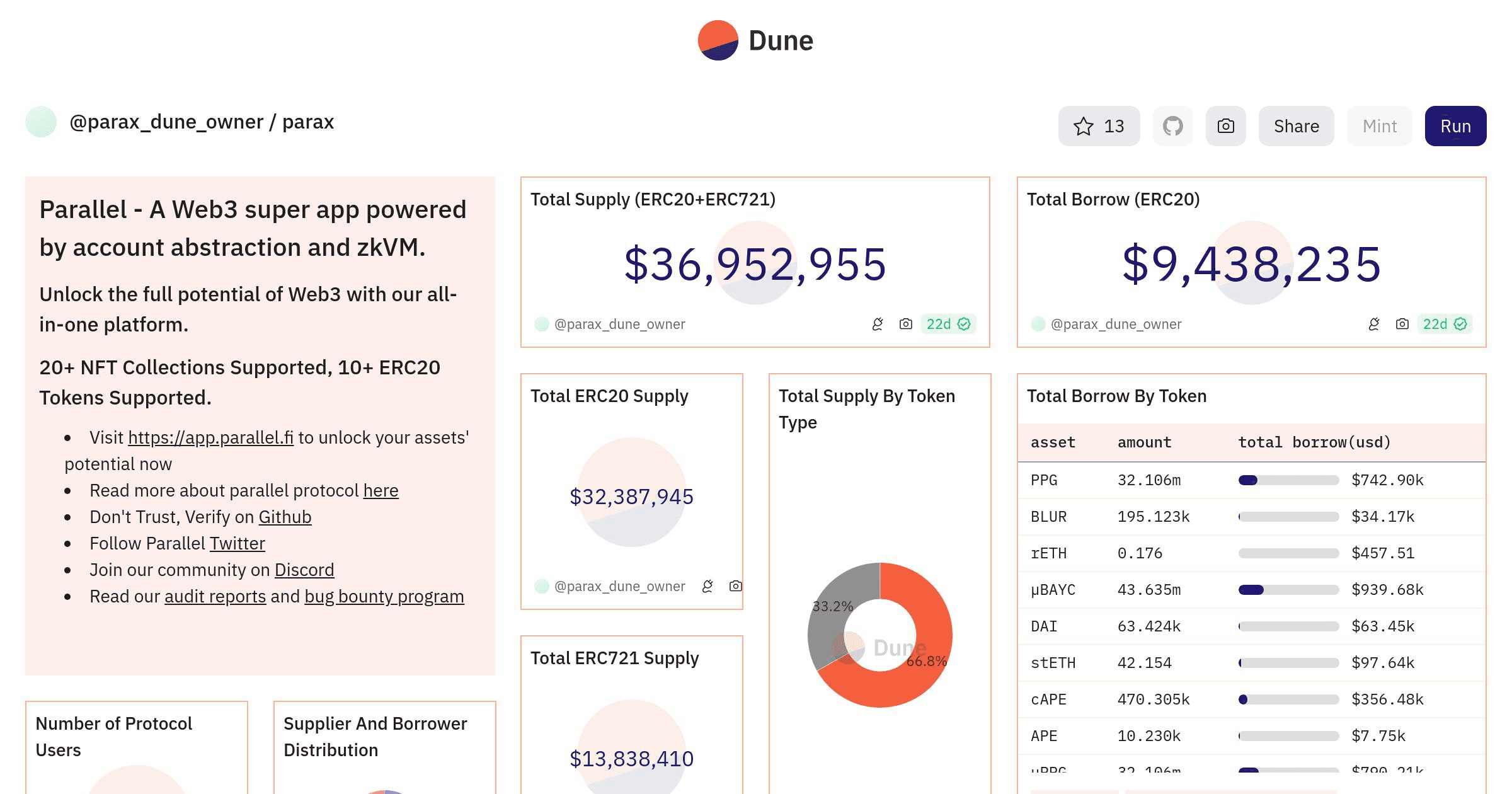This screenshot has width=1512, height=794.
Task: Select the rETH asset cell
Action: coord(1048,553)
